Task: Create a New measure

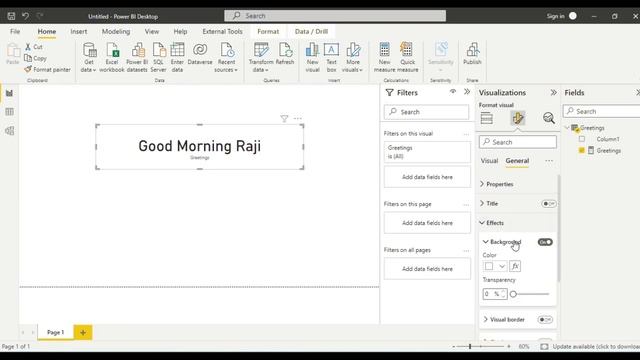Action: coord(384,58)
